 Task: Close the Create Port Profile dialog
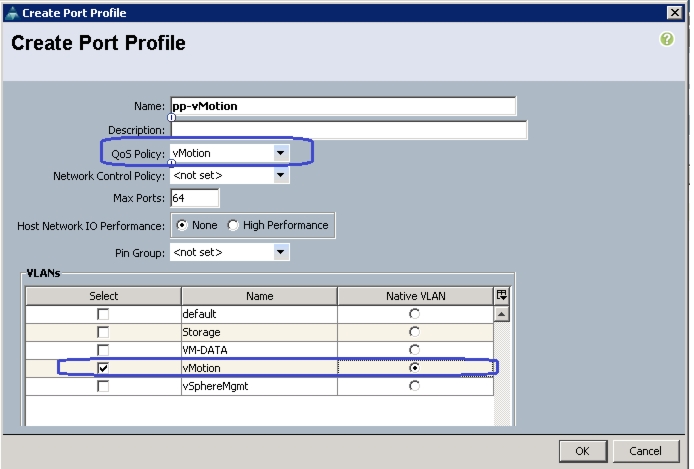coord(675,12)
